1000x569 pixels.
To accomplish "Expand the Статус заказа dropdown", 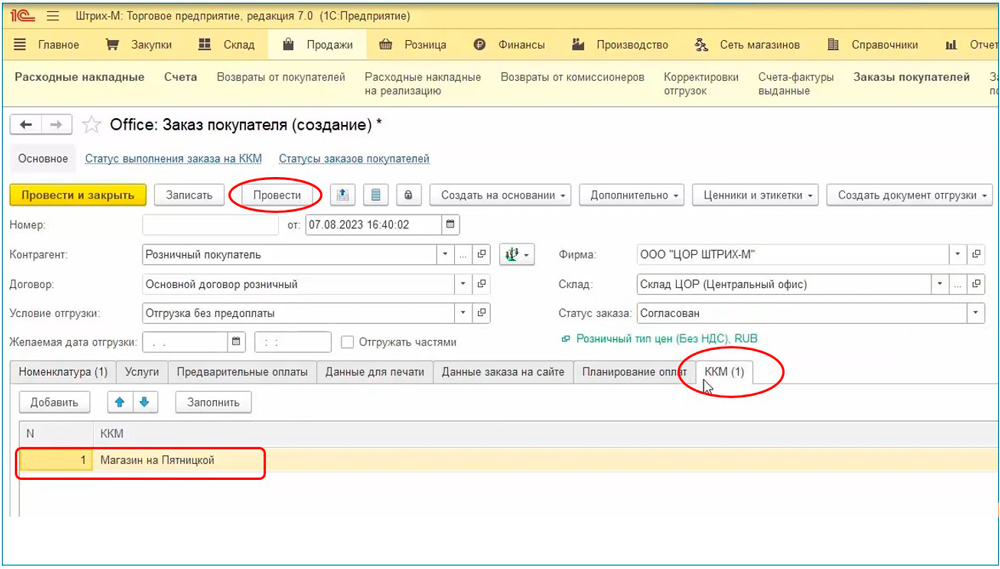I will coord(976,313).
